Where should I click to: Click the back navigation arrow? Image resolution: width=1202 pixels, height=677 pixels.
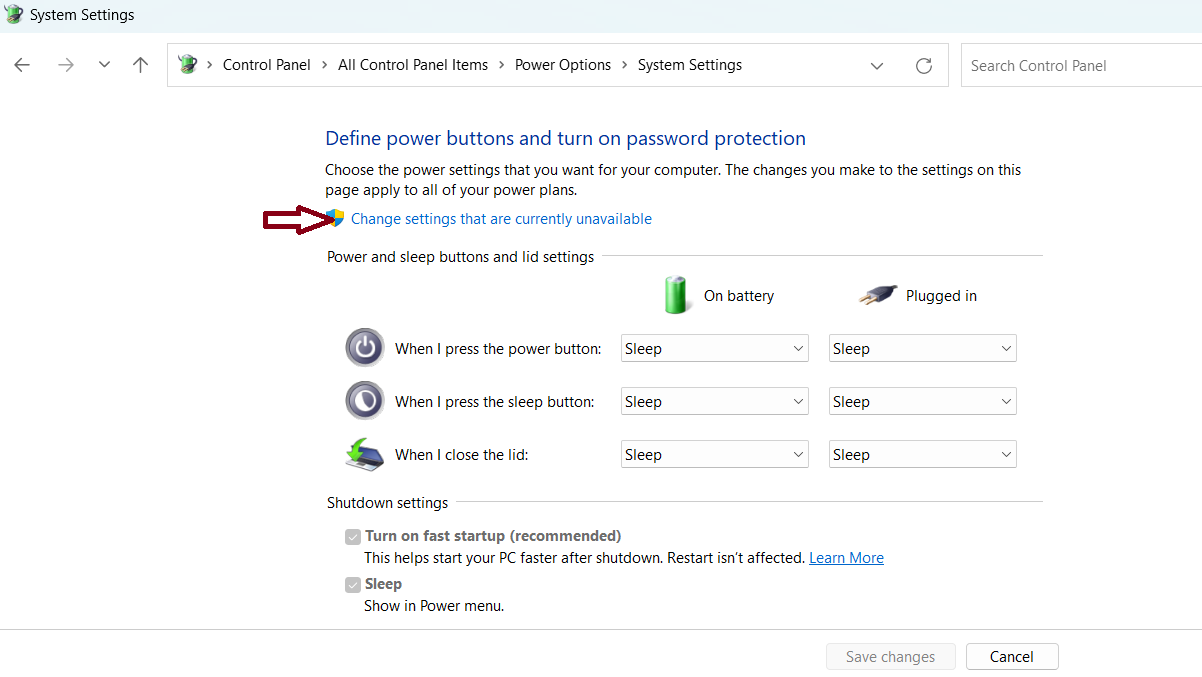click(x=22, y=65)
